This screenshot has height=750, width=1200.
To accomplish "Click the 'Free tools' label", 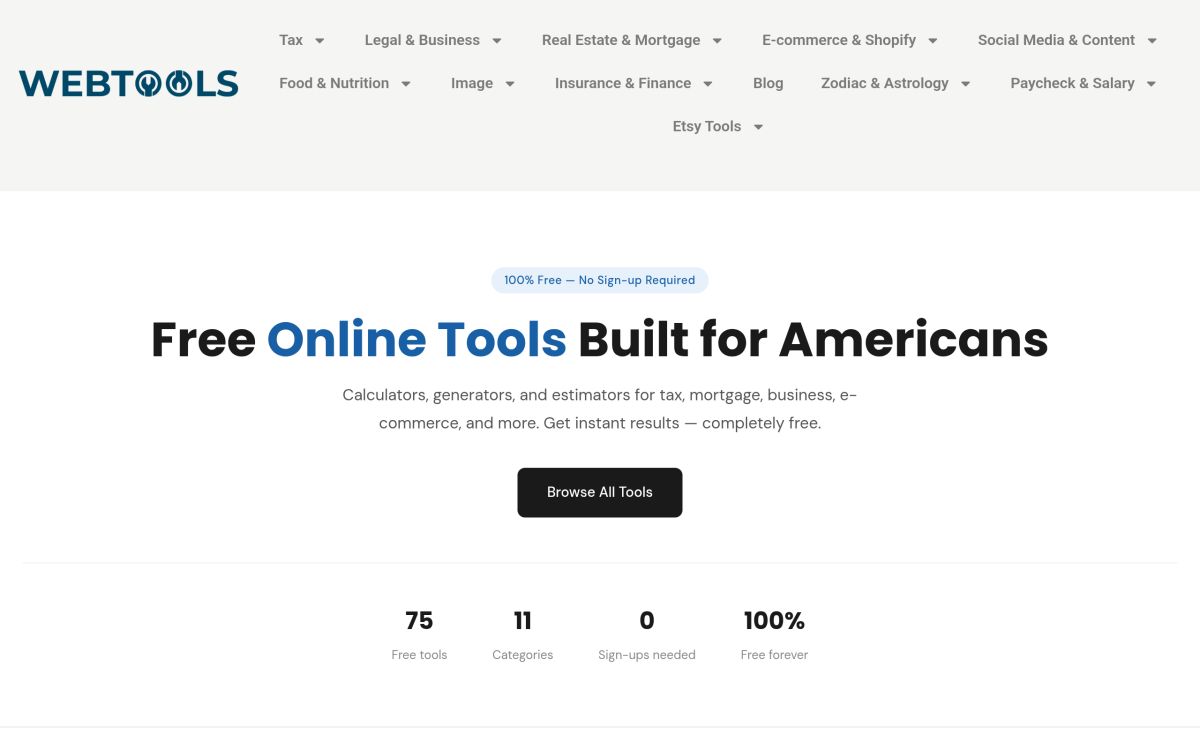I will [419, 655].
